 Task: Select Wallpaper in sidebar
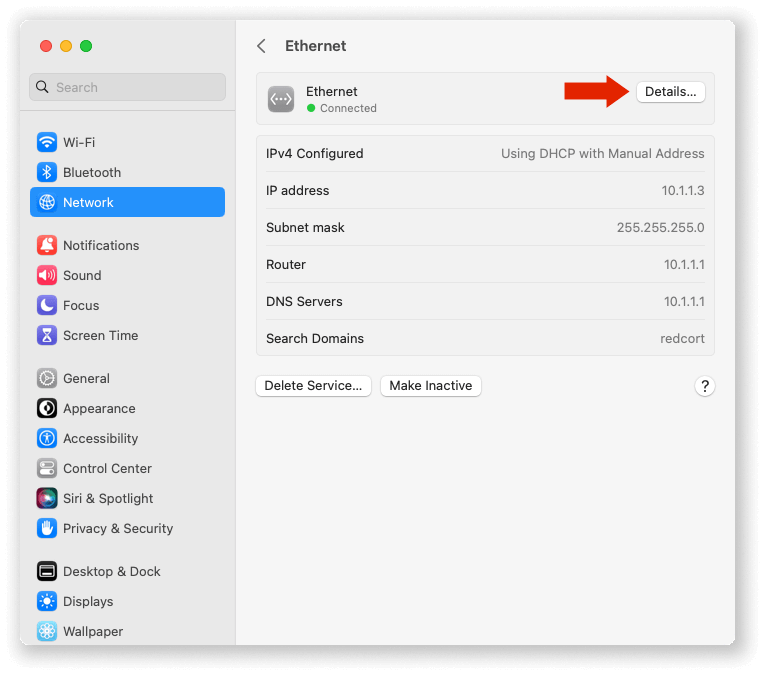coord(127,631)
